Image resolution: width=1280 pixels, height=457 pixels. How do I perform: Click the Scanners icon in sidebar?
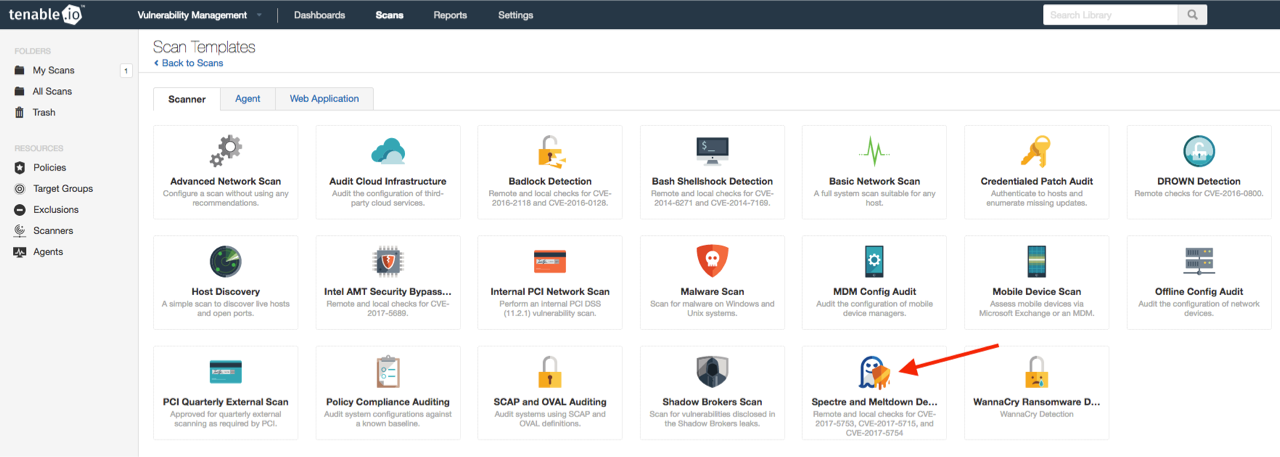click(x=19, y=230)
